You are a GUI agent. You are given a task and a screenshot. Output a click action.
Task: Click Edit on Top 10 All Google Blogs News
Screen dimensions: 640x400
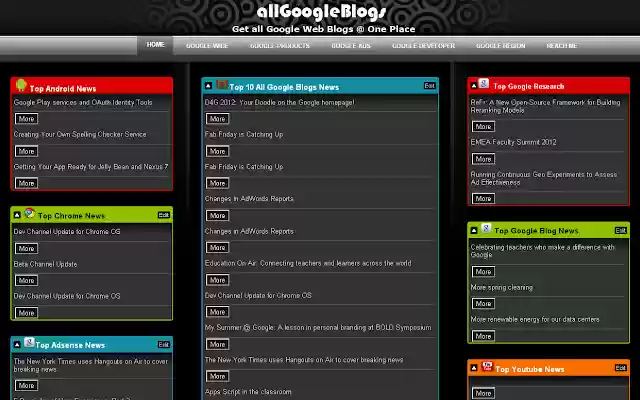(x=429, y=86)
